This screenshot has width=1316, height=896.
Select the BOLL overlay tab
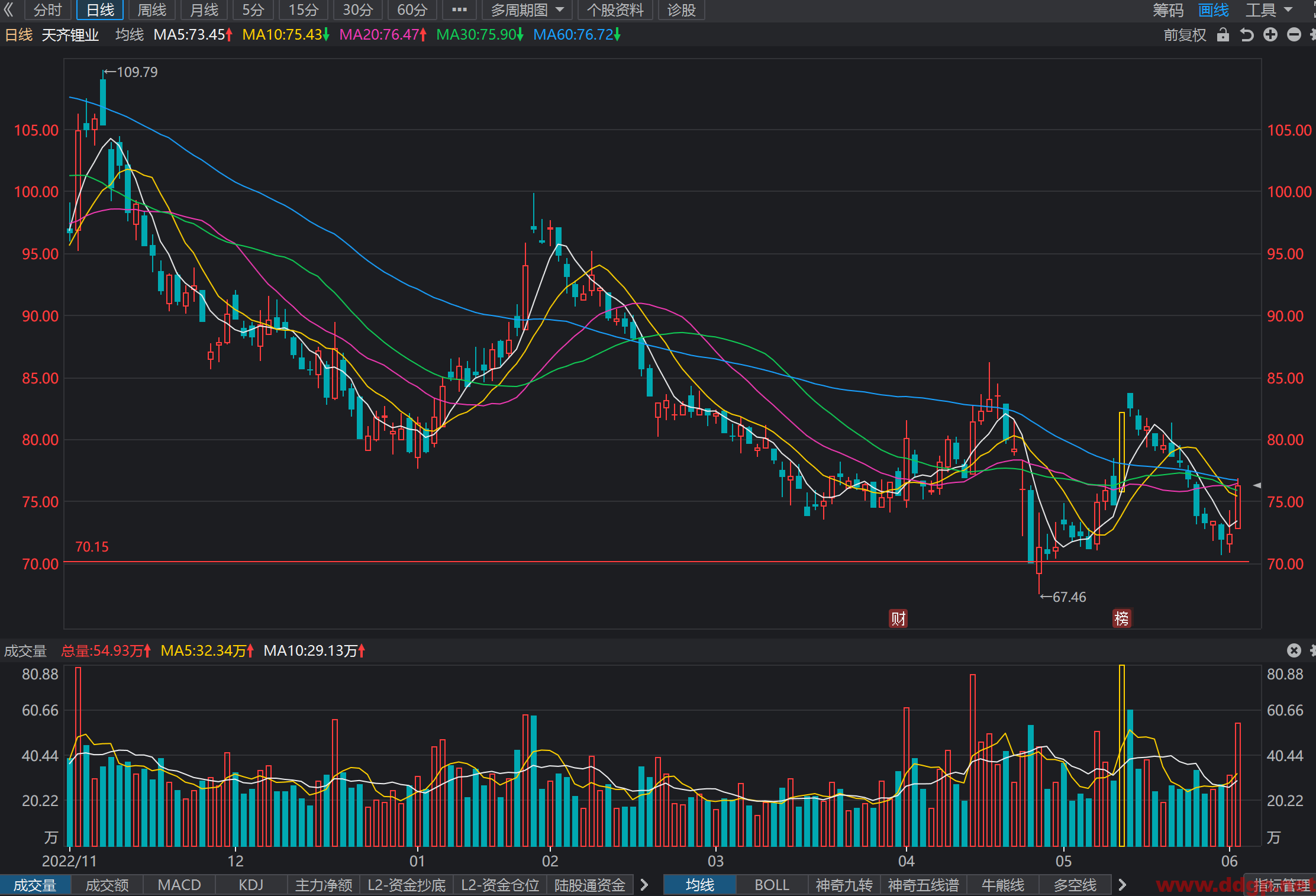coord(772,885)
